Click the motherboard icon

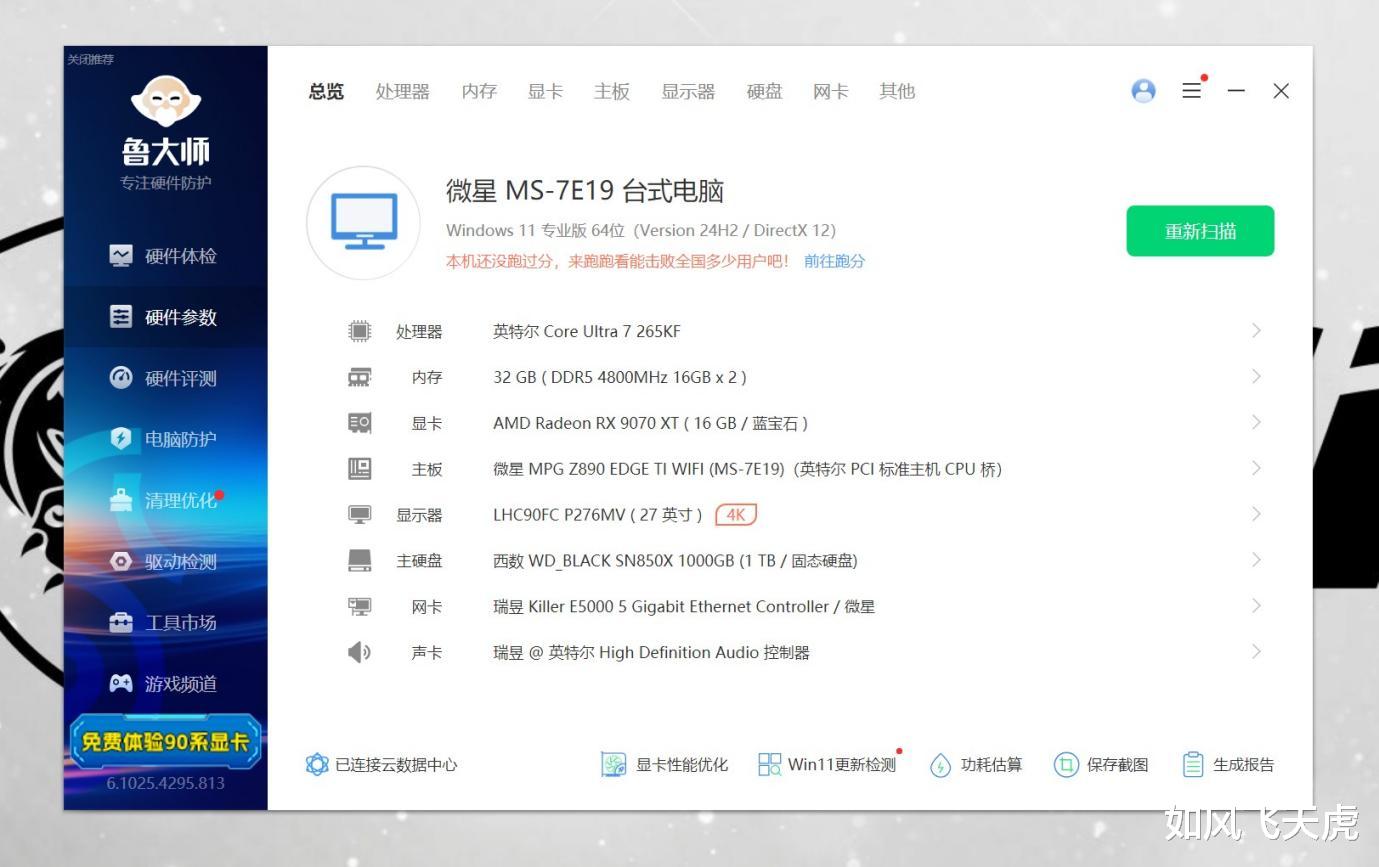point(359,469)
